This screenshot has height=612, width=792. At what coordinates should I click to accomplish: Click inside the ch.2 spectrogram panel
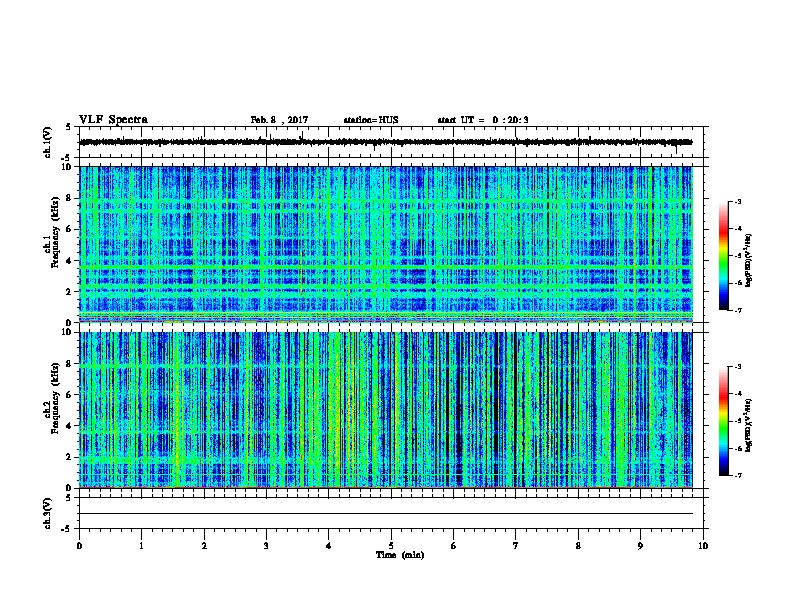point(386,410)
